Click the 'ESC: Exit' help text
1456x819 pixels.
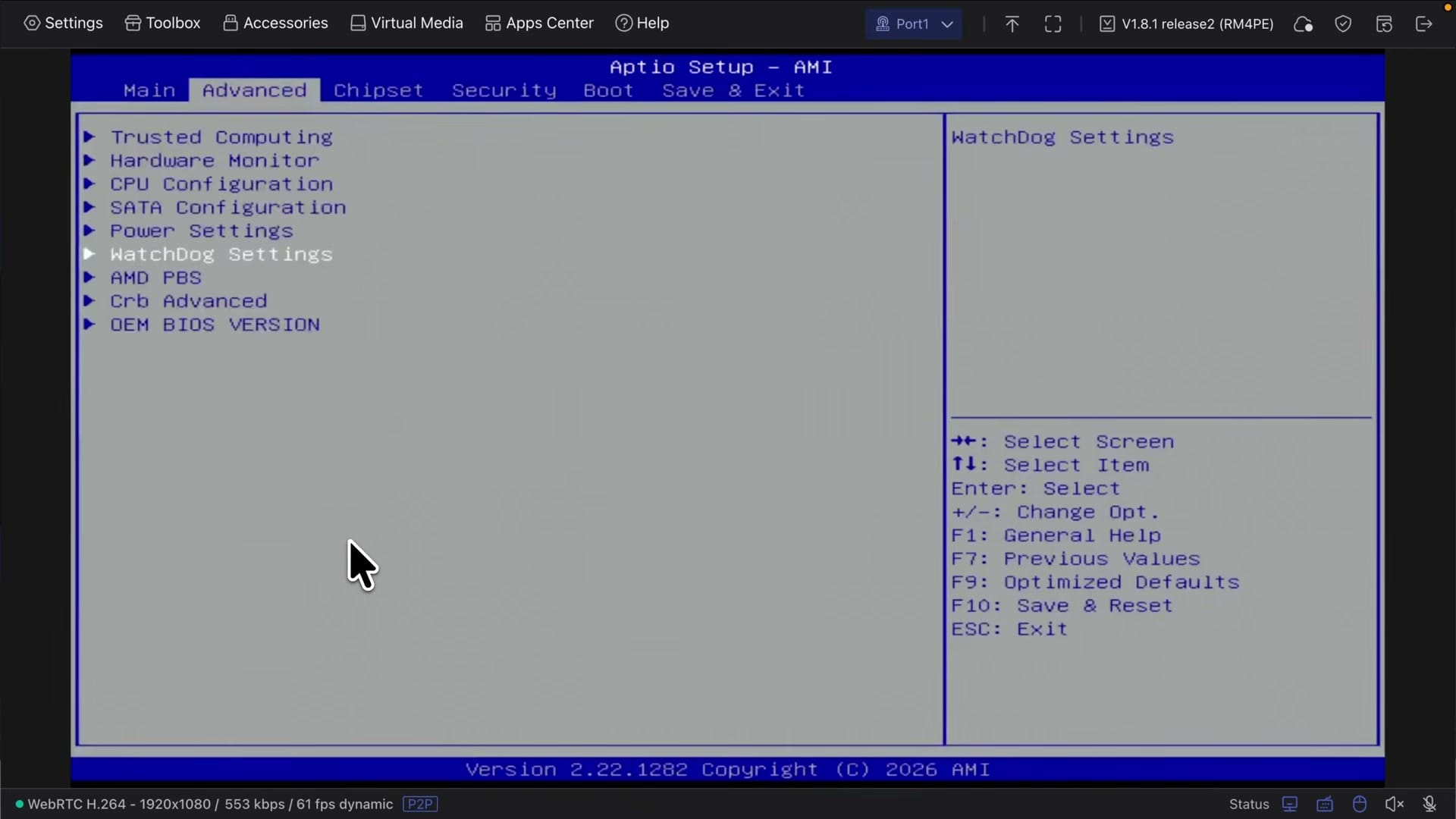(x=1009, y=629)
